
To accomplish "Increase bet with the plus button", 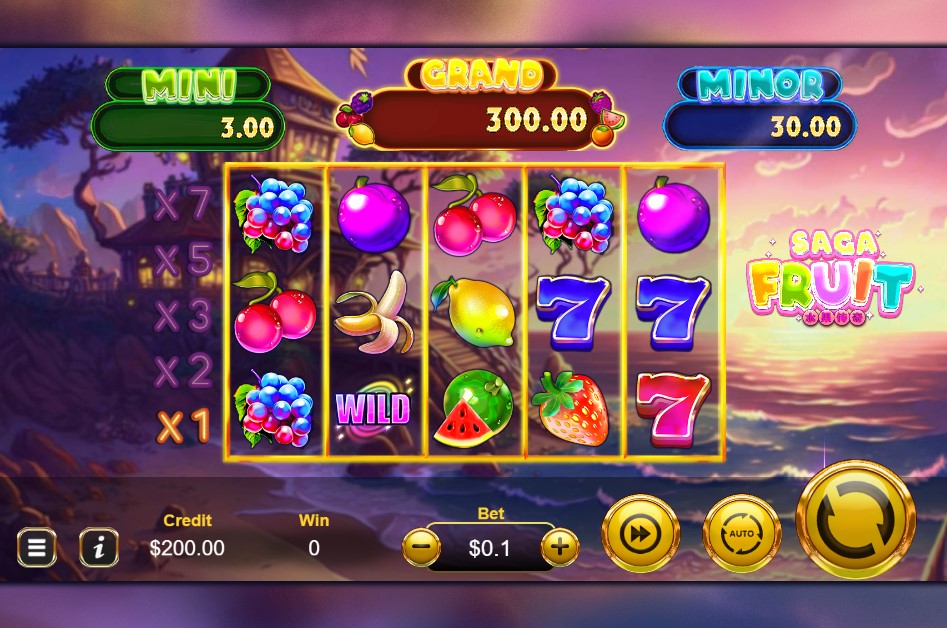I will coord(560,546).
